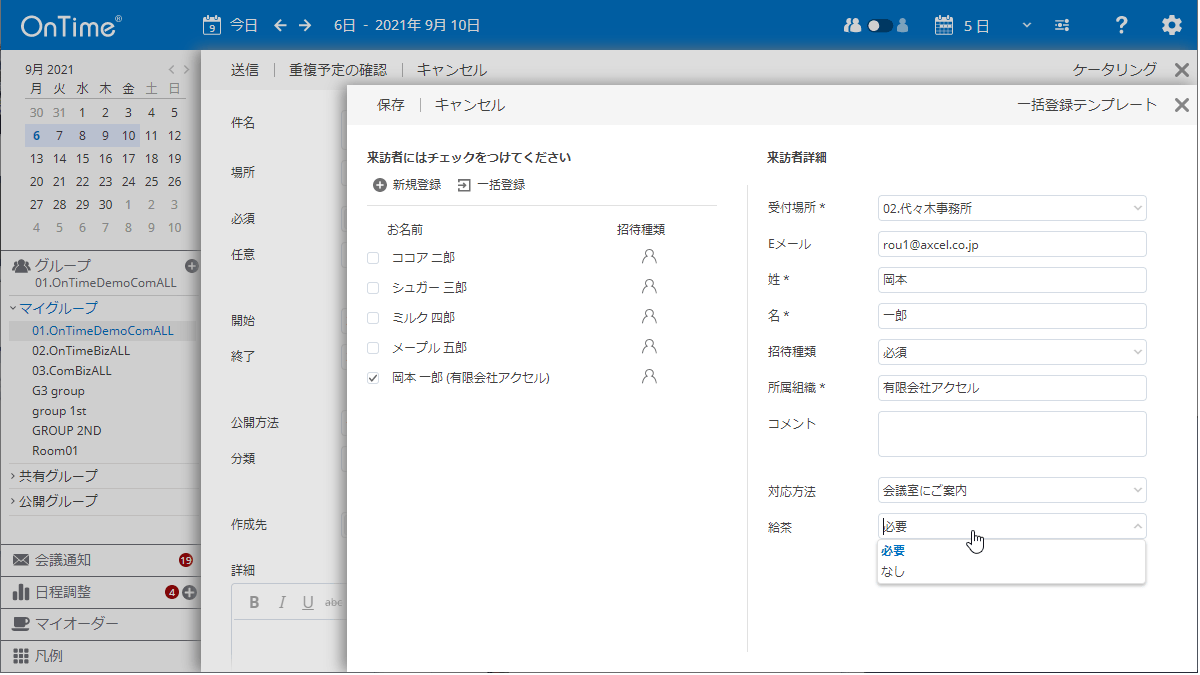Click the plus icon next to 日程調整

(188, 591)
